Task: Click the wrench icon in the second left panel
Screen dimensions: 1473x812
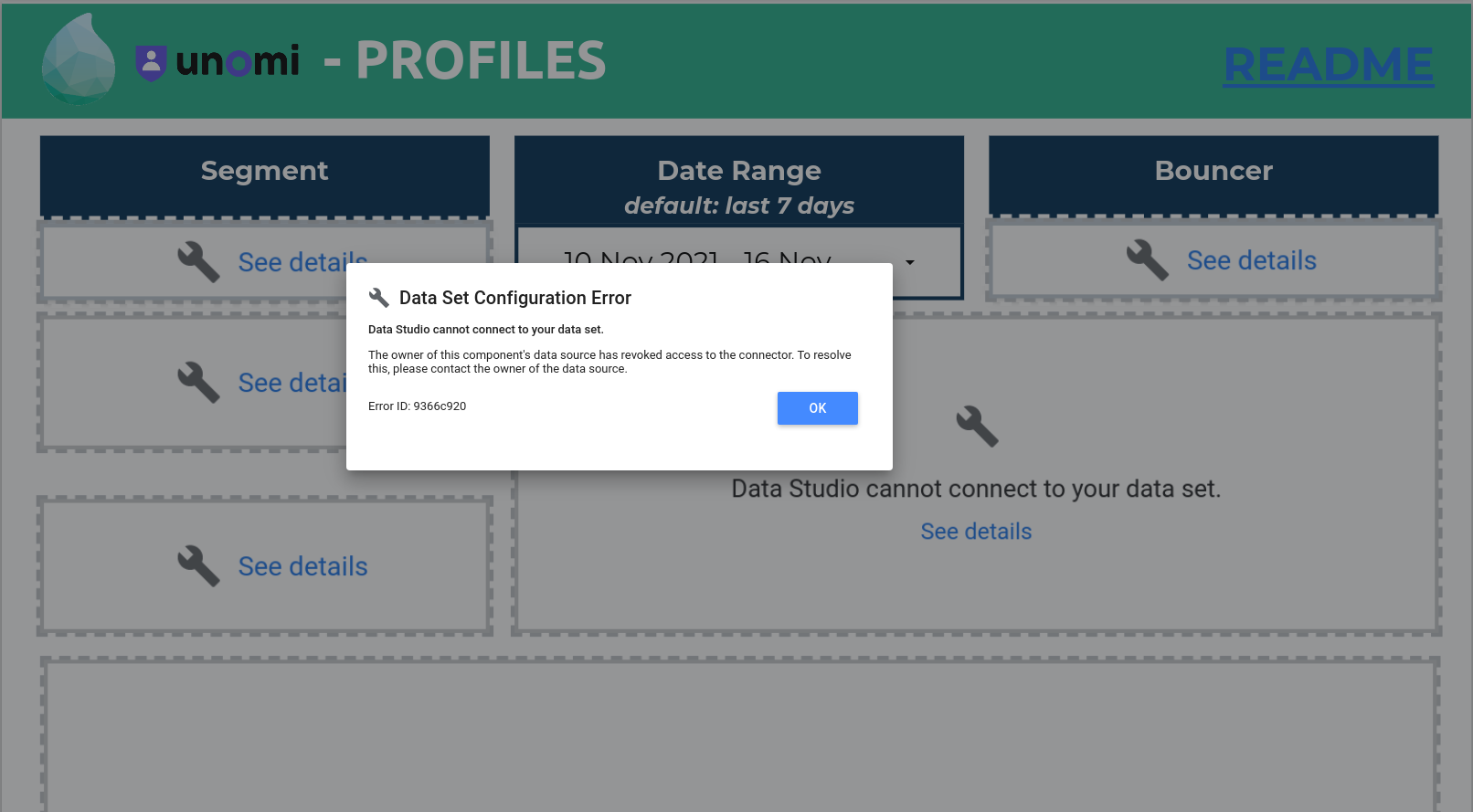Action: pos(198,382)
